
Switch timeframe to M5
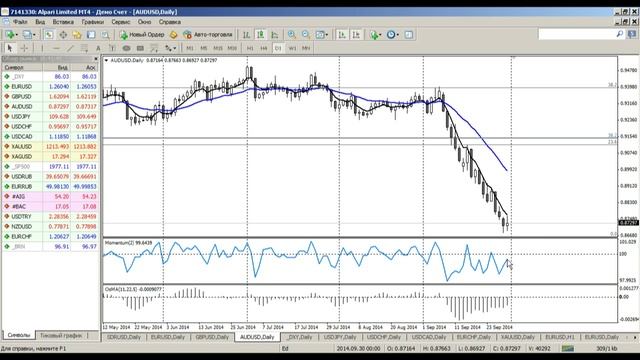[204, 48]
